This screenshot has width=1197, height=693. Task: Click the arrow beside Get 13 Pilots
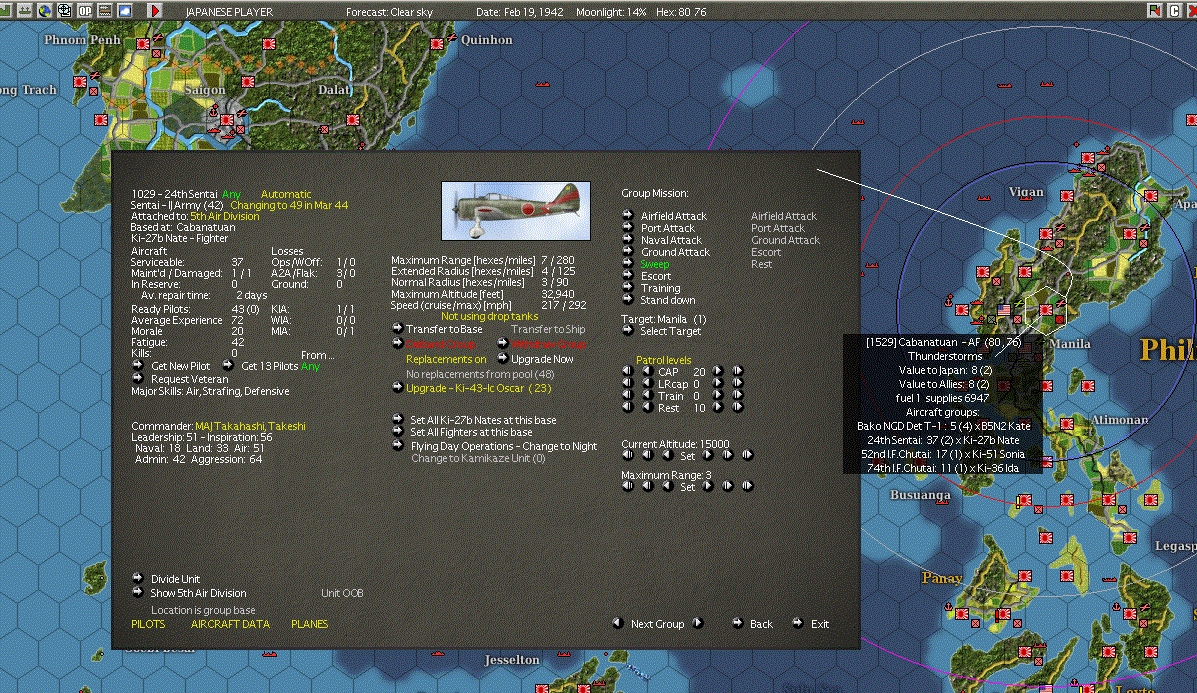click(x=227, y=366)
